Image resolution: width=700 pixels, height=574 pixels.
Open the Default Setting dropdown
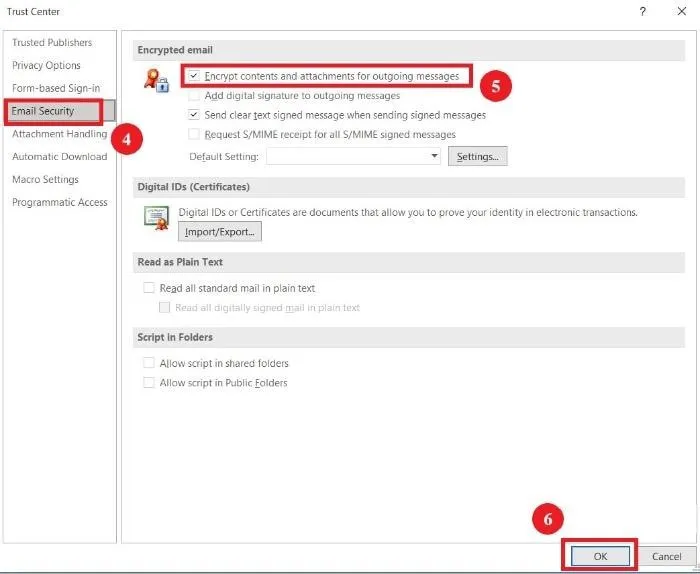[434, 157]
